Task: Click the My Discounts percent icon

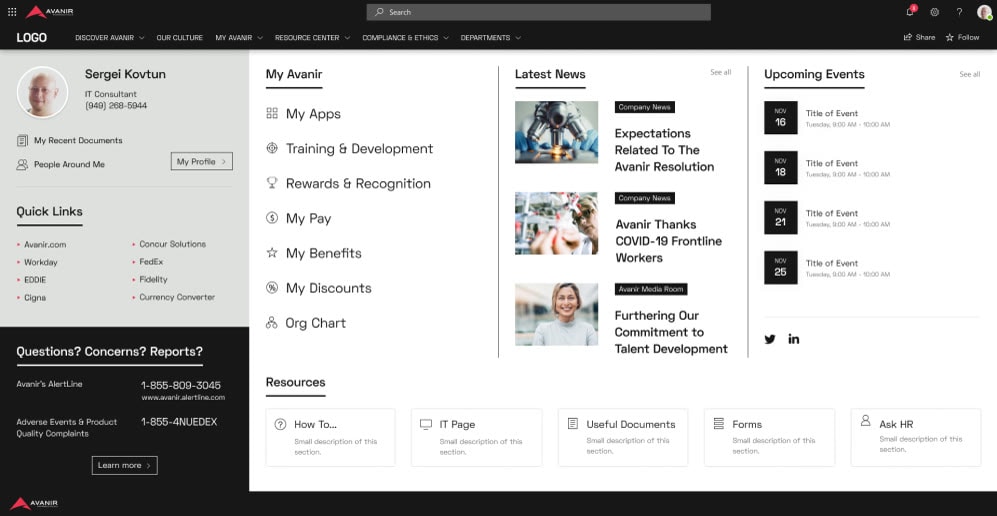Action: pos(272,288)
